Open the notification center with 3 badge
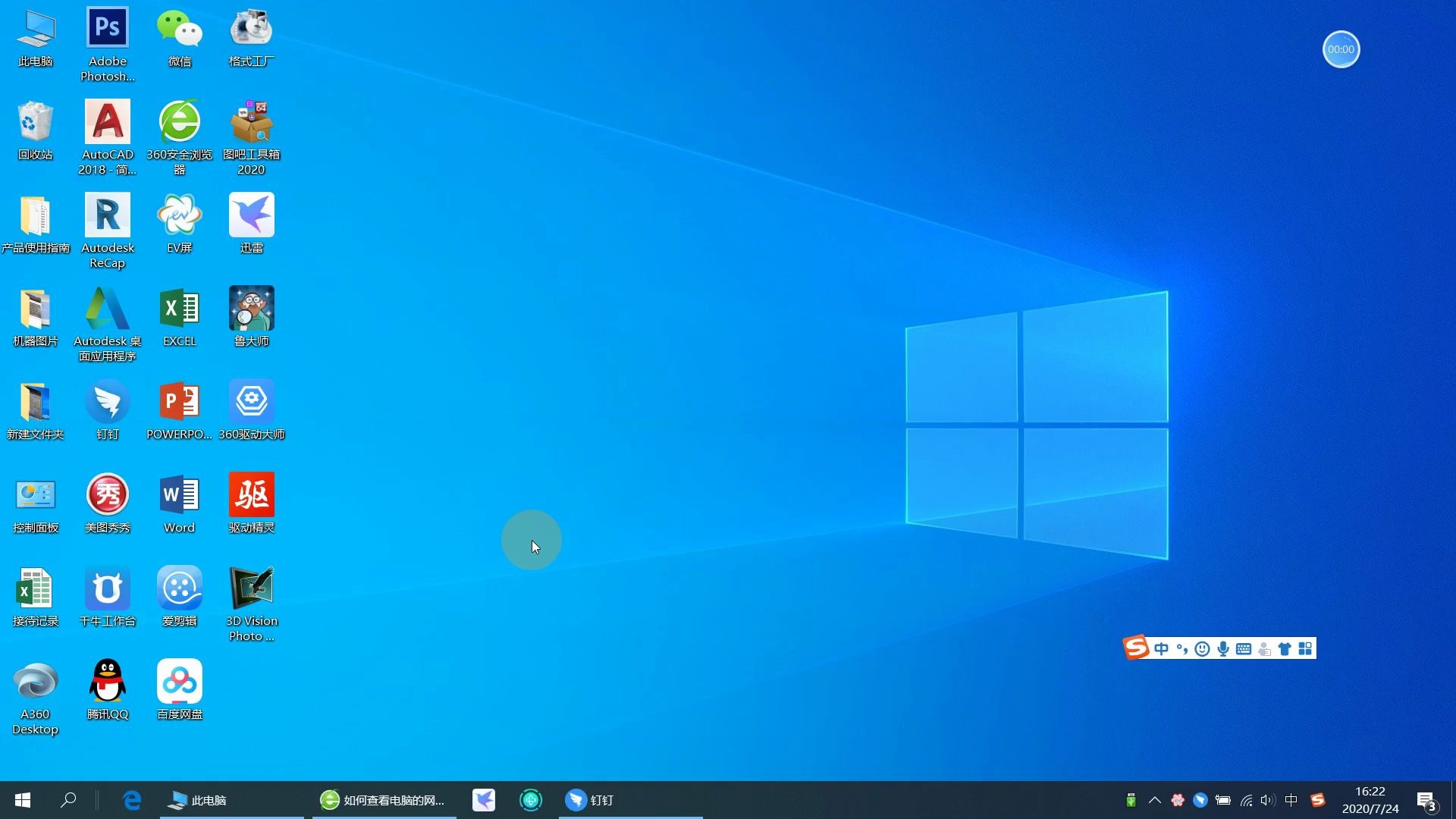The height and width of the screenshot is (819, 1456). (1427, 801)
